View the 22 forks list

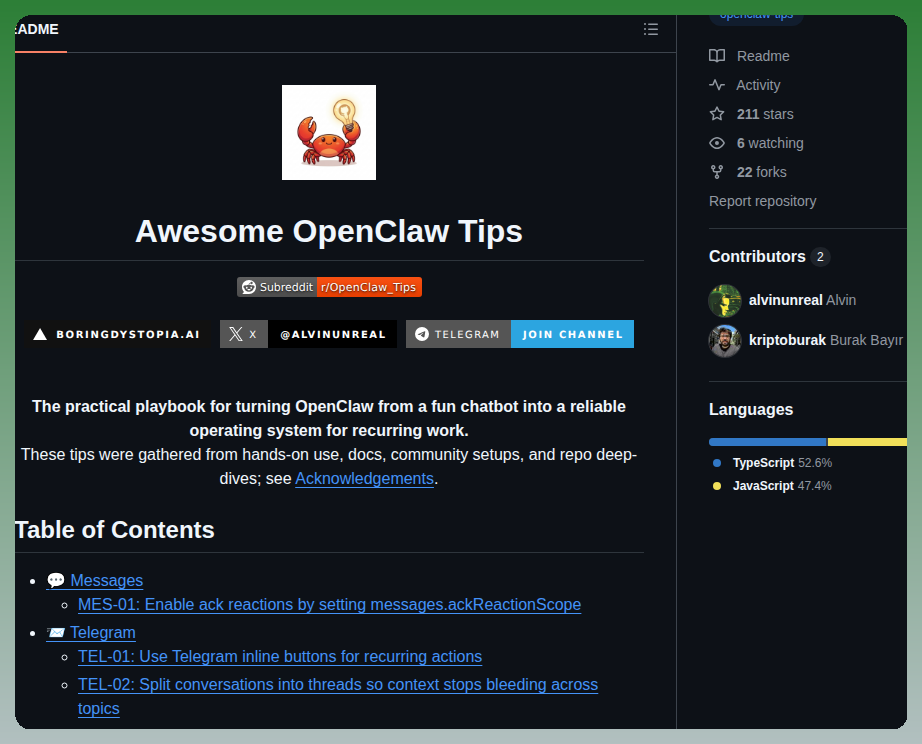761,172
